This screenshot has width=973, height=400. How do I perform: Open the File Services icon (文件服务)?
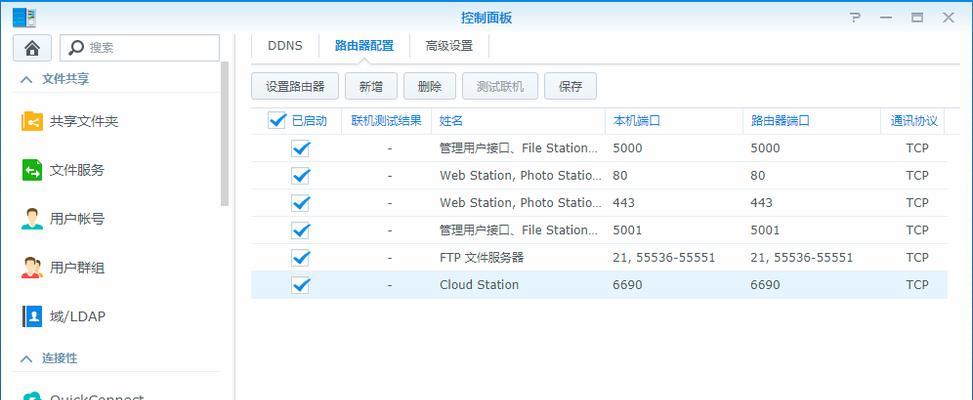tap(32, 170)
